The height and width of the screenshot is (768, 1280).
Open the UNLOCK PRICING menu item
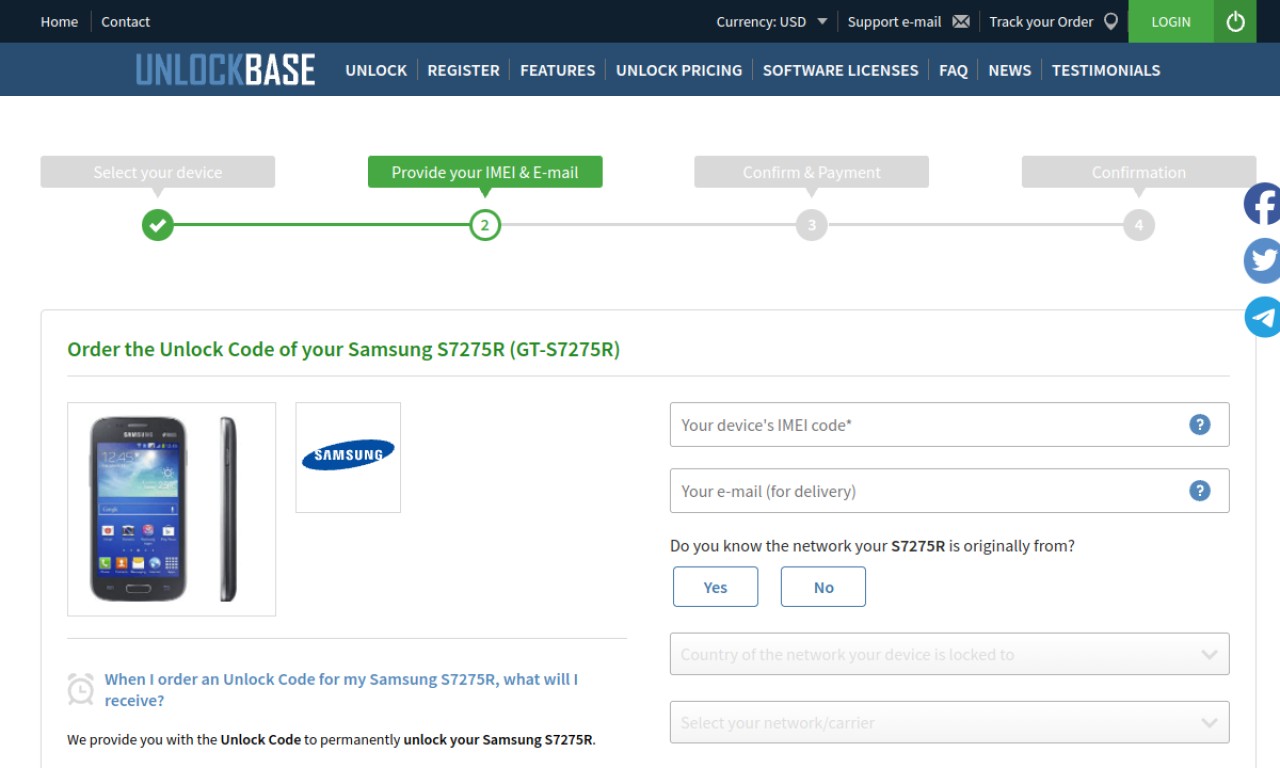coord(679,70)
